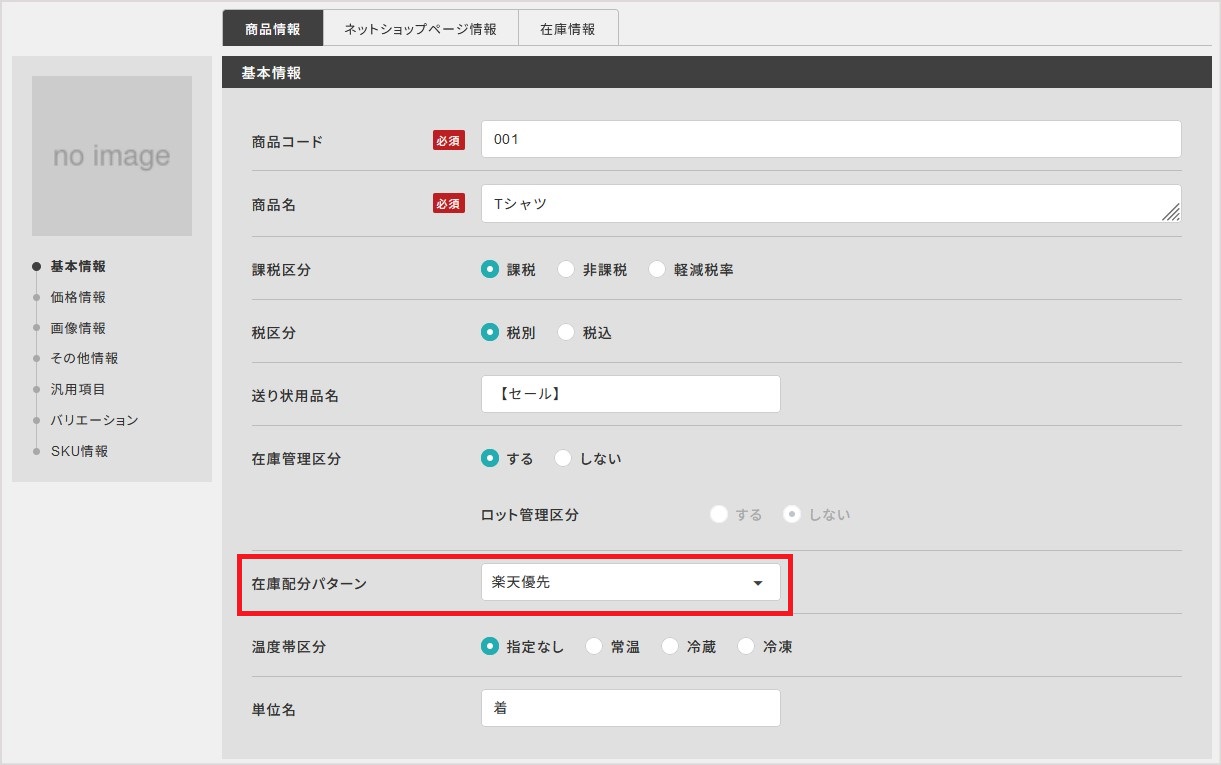Select ロット管理区分 する option
1221x765 pixels.
point(718,515)
